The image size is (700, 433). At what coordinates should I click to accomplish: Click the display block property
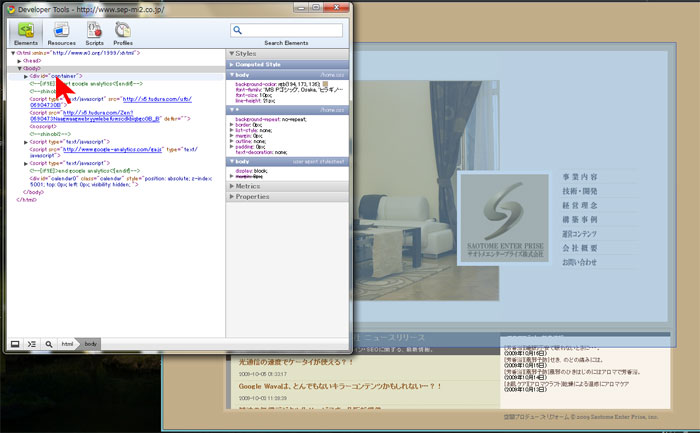(x=251, y=171)
